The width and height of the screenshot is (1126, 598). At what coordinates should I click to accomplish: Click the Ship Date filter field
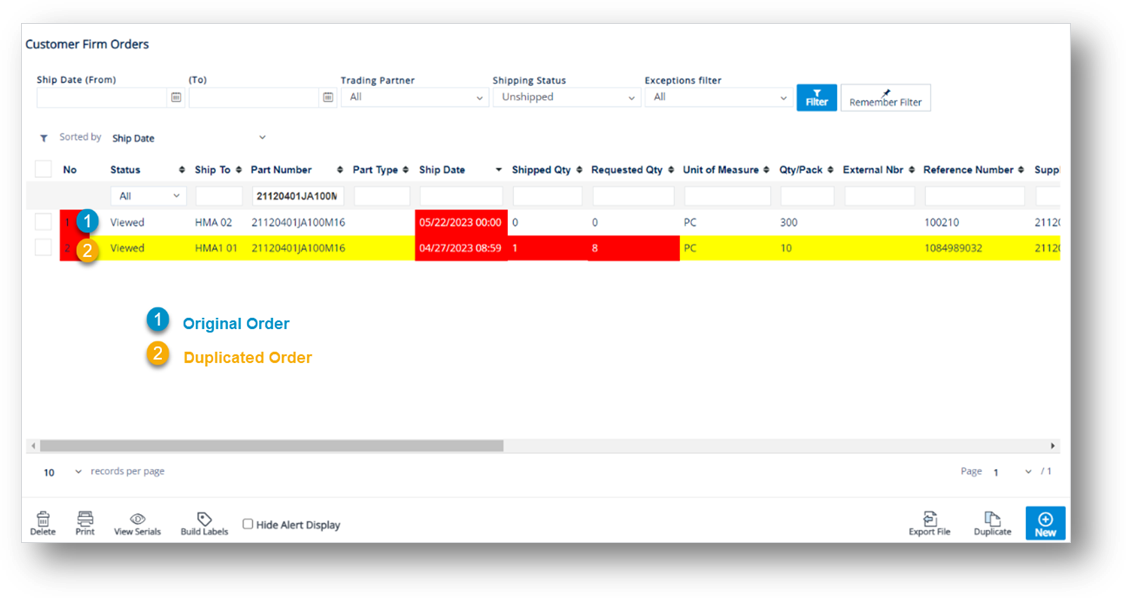point(461,196)
